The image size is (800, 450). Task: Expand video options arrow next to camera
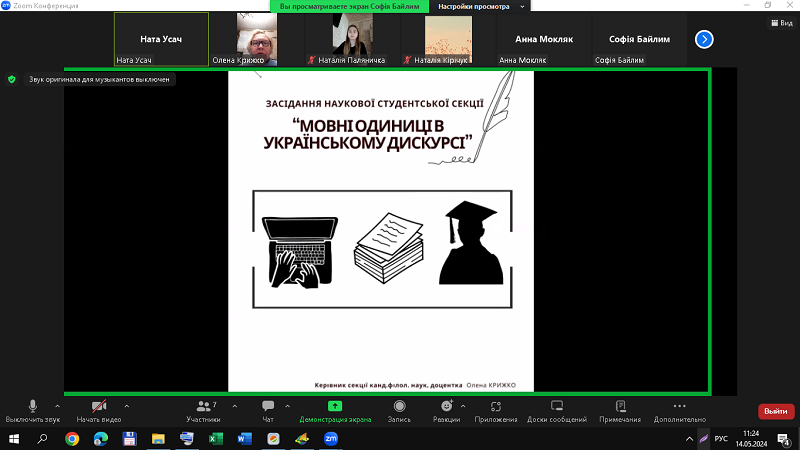(x=126, y=406)
